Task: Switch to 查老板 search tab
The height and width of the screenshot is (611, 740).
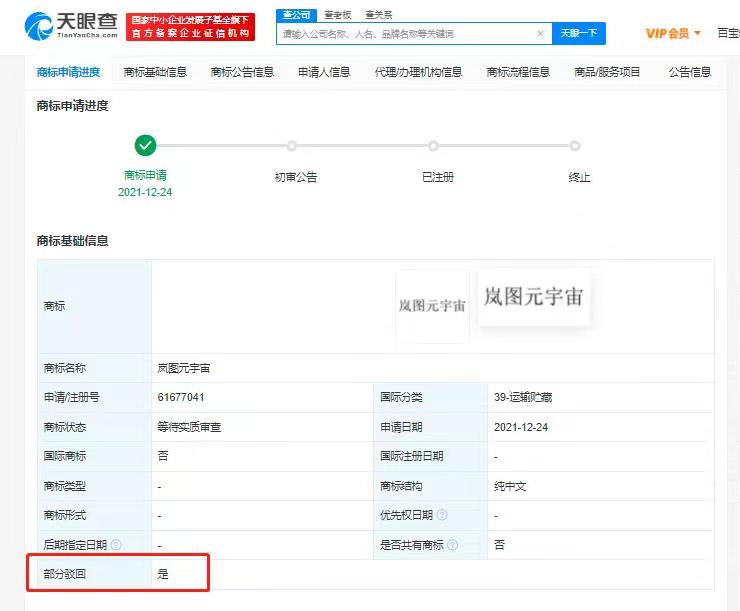Action: point(338,15)
